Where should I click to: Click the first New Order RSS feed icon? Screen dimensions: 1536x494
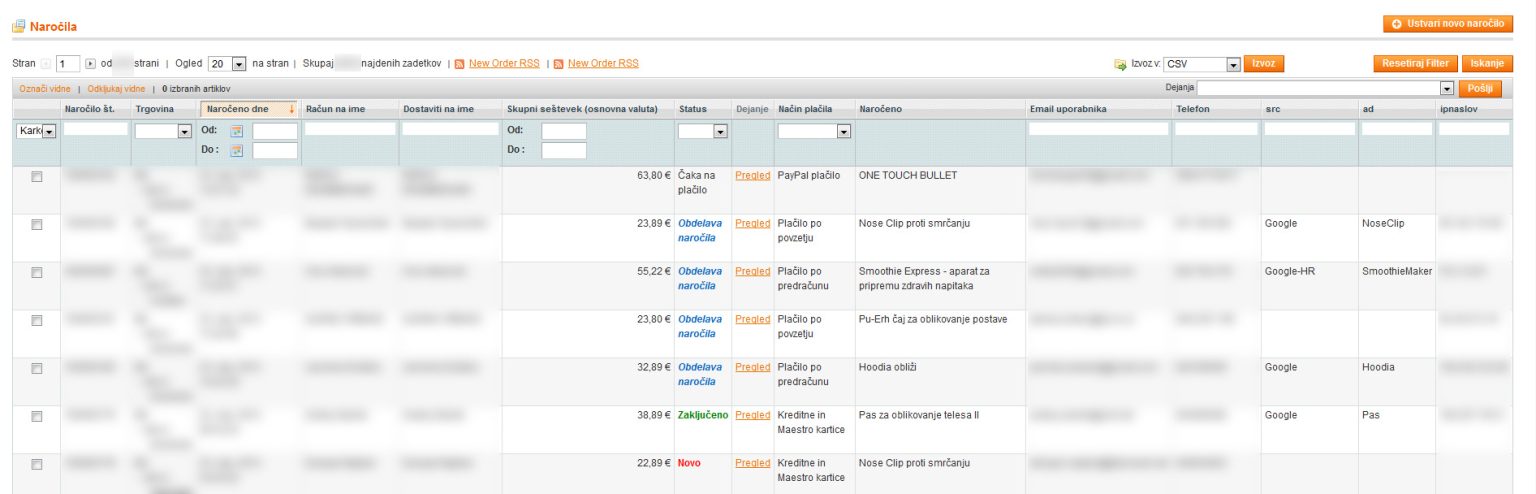point(459,64)
